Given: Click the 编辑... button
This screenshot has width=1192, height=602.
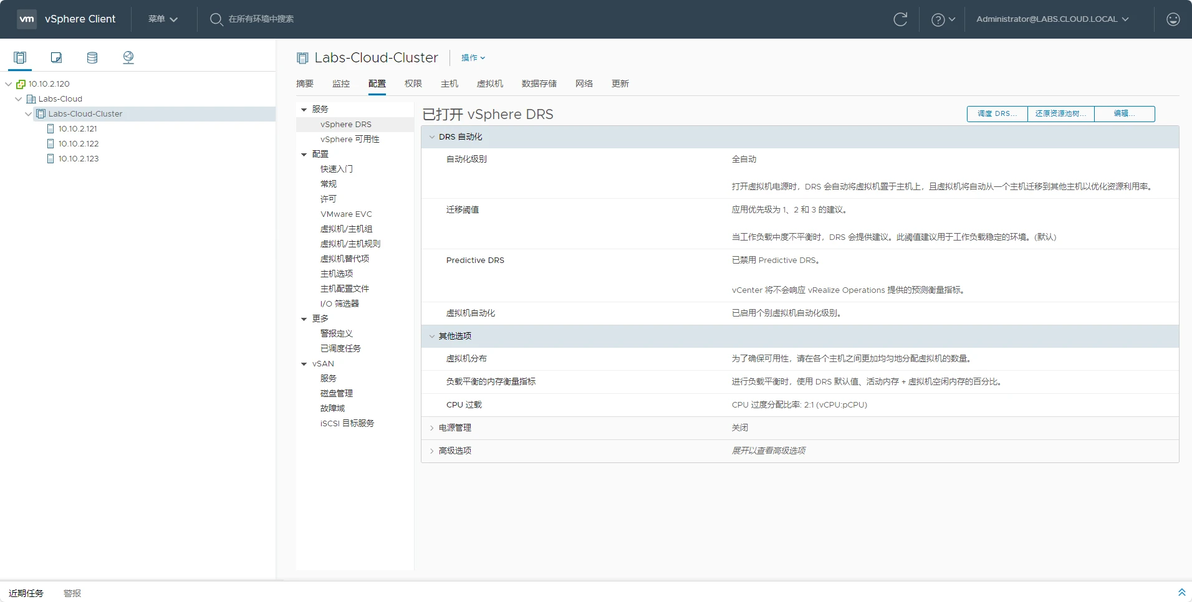Looking at the screenshot, I should click(1124, 114).
